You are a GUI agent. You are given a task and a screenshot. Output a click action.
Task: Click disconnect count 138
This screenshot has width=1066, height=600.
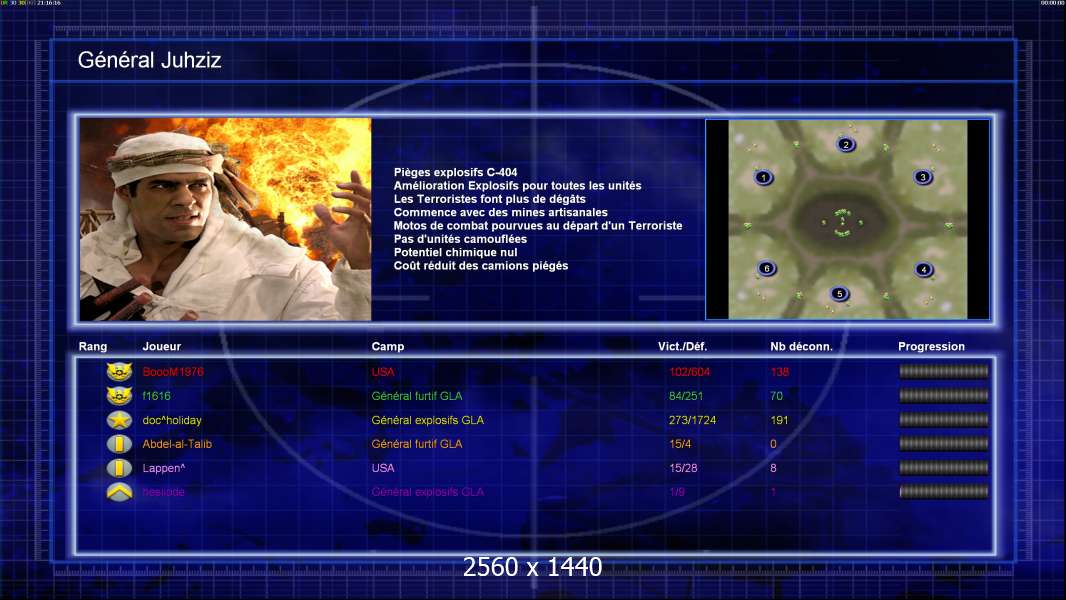[780, 372]
